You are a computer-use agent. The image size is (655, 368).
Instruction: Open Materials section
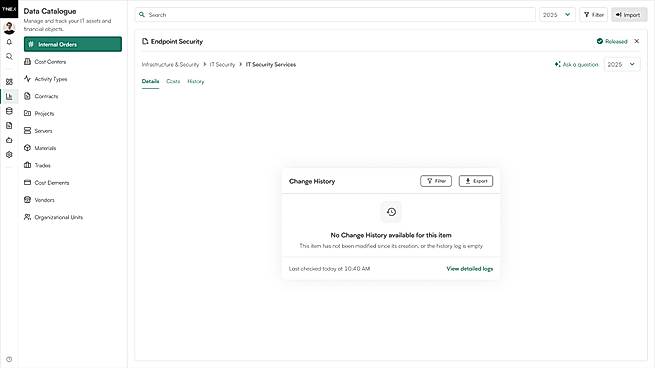pos(73,148)
